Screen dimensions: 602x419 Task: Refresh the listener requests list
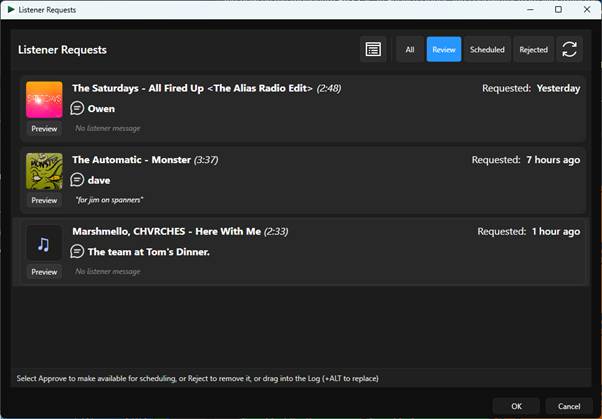click(x=569, y=49)
